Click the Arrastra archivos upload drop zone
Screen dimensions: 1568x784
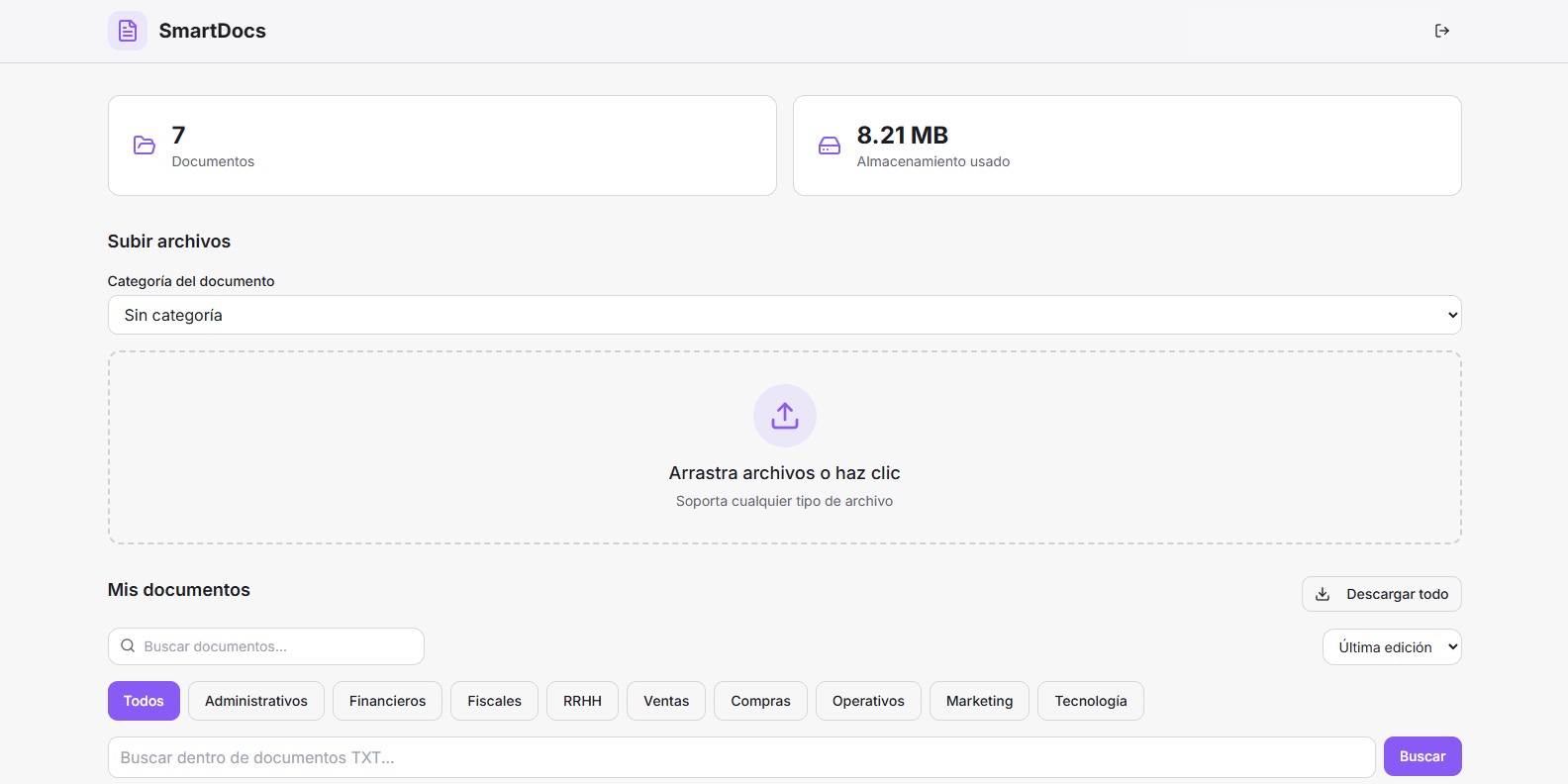click(x=785, y=447)
